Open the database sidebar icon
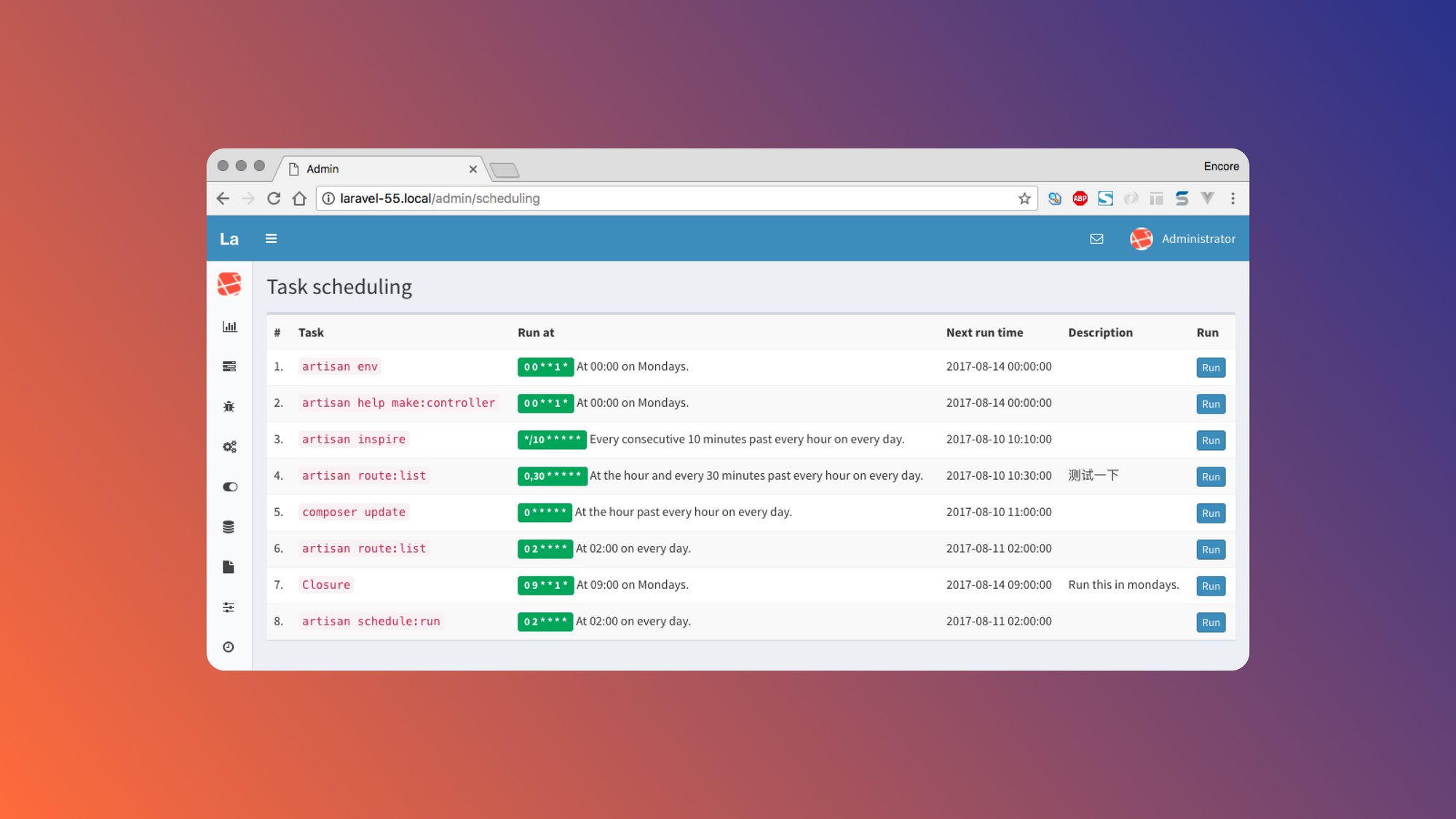This screenshot has height=819, width=1456. (x=229, y=527)
